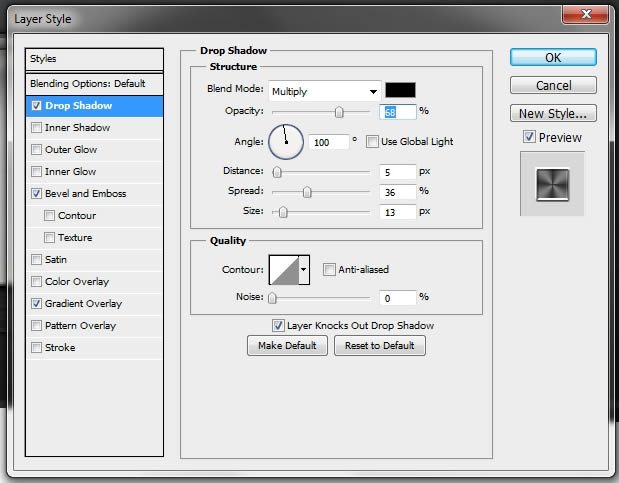Select Blending Options: Default
The width and height of the screenshot is (619, 483).
click(x=94, y=84)
